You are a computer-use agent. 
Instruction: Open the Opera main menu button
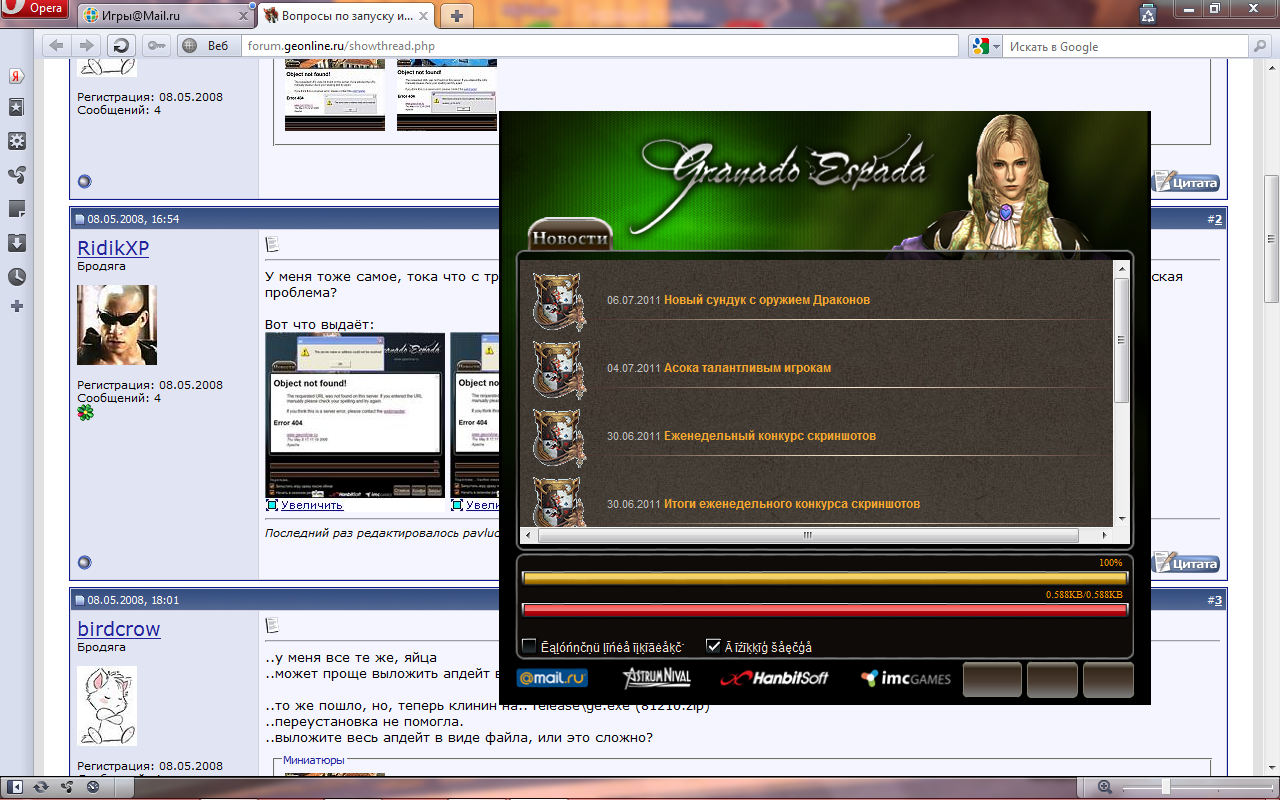click(35, 10)
